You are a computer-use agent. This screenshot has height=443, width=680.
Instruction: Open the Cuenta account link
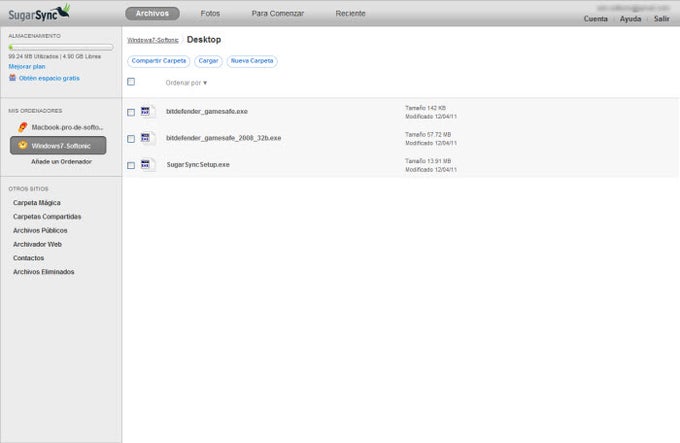(595, 19)
